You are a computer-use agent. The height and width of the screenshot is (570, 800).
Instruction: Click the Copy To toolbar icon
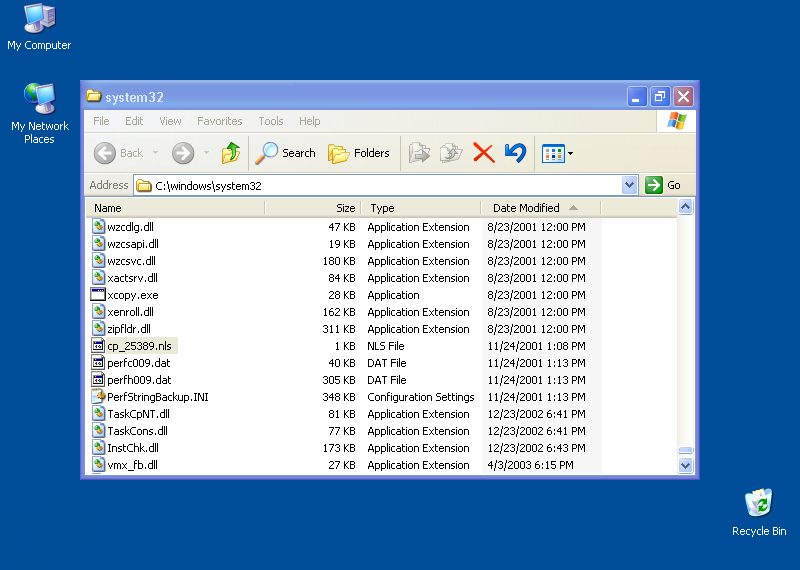(x=451, y=153)
